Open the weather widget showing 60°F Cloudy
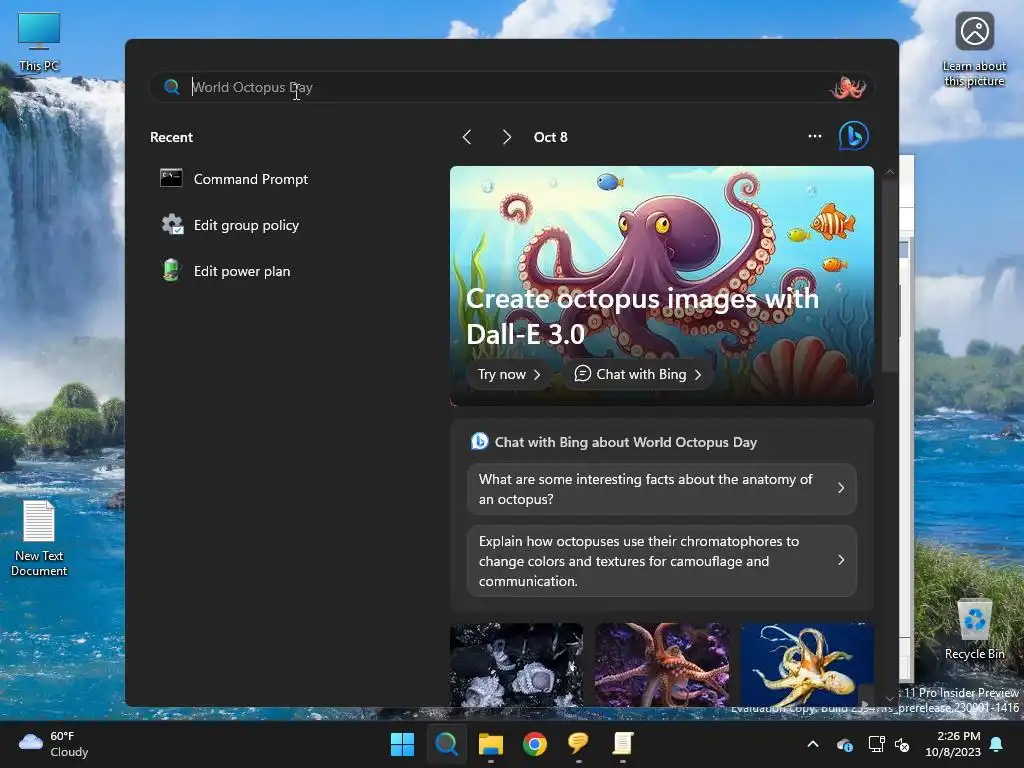Image resolution: width=1024 pixels, height=768 pixels. tap(54, 744)
